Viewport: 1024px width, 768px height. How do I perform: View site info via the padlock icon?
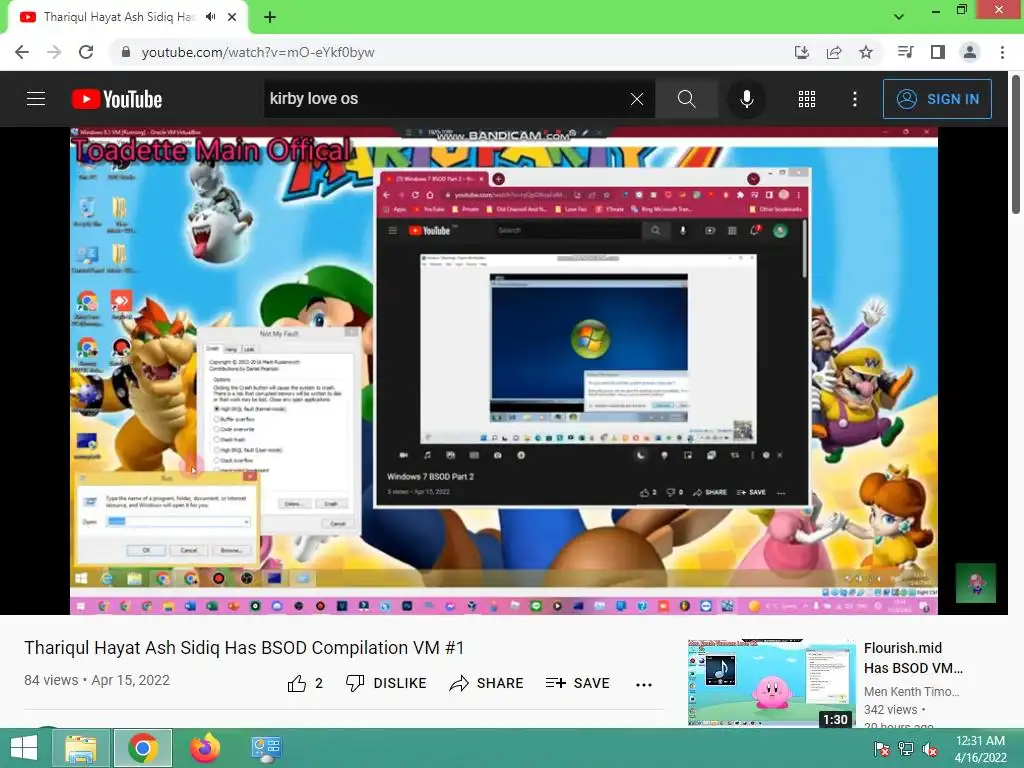pos(126,52)
